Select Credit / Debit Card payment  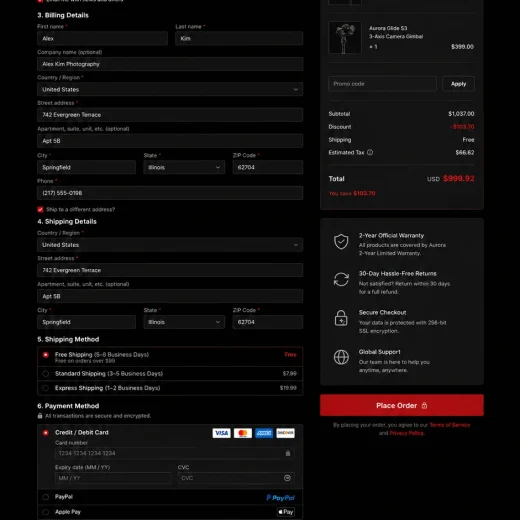click(46, 433)
